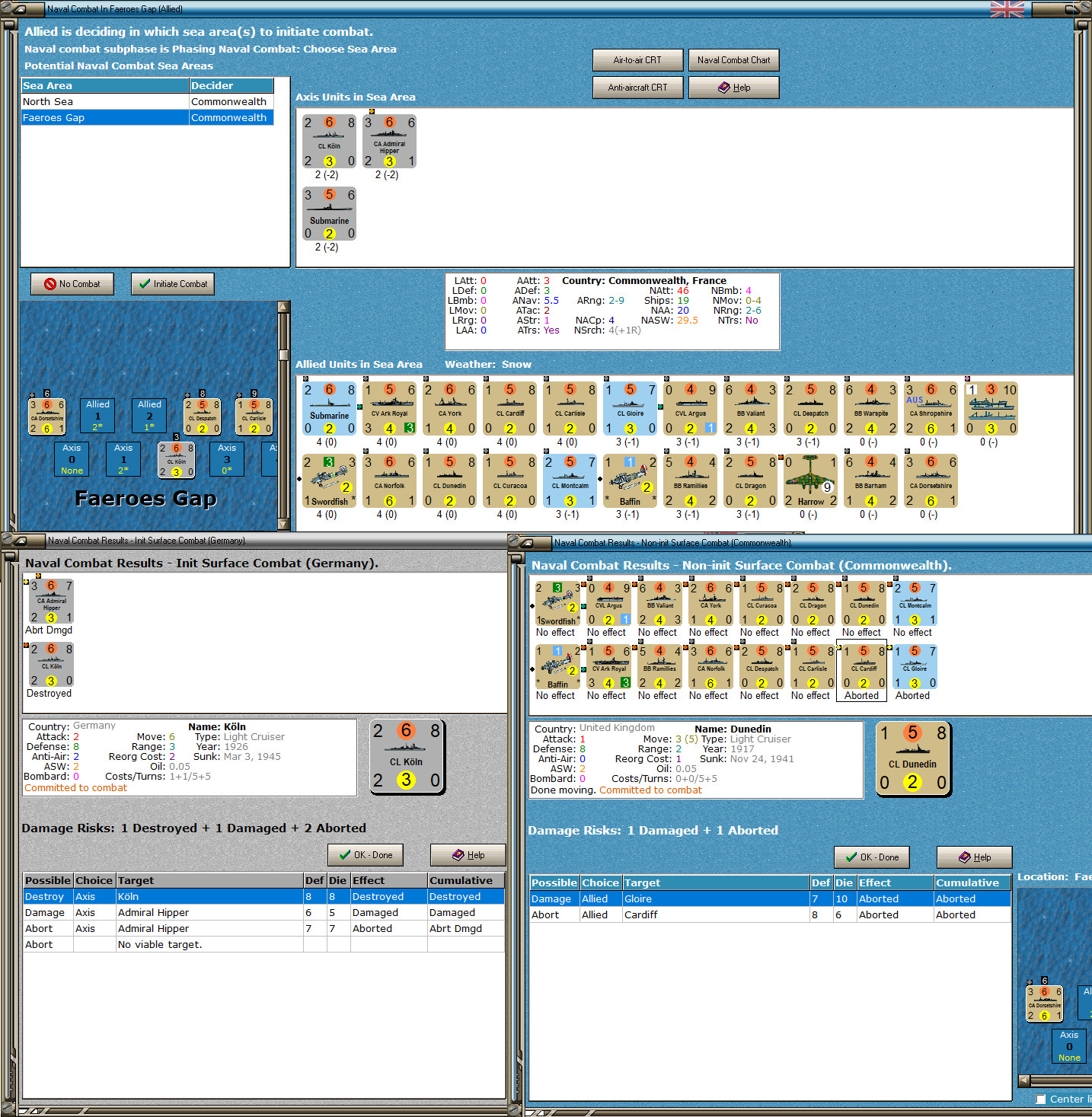Select BB Warspite in Allied Units panel
1092x1117 pixels.
tap(870, 409)
